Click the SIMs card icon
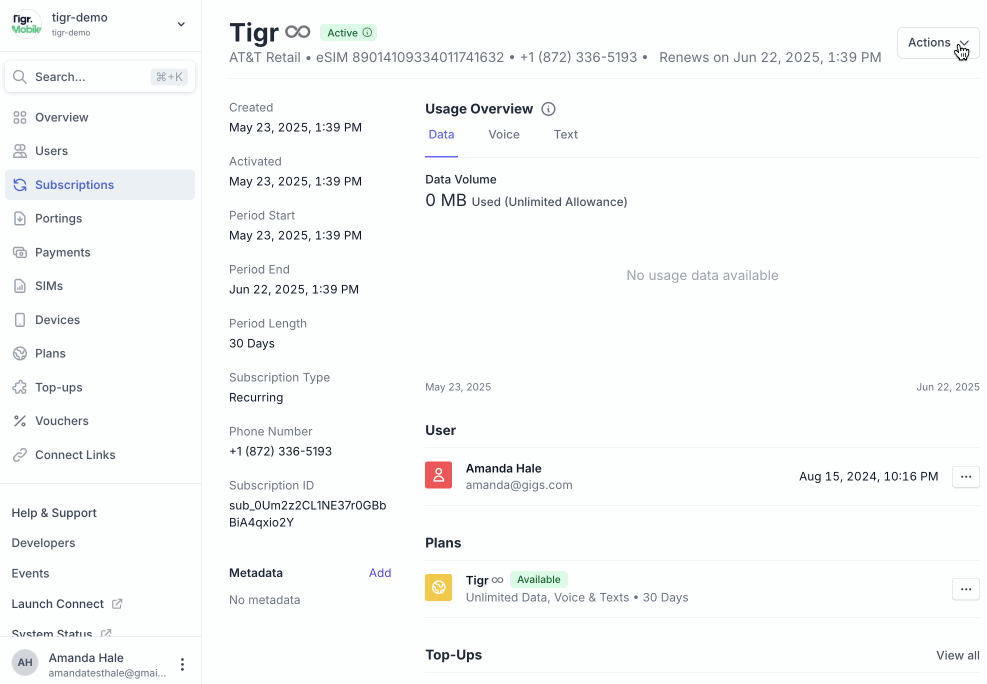The width and height of the screenshot is (987, 684). click(20, 286)
